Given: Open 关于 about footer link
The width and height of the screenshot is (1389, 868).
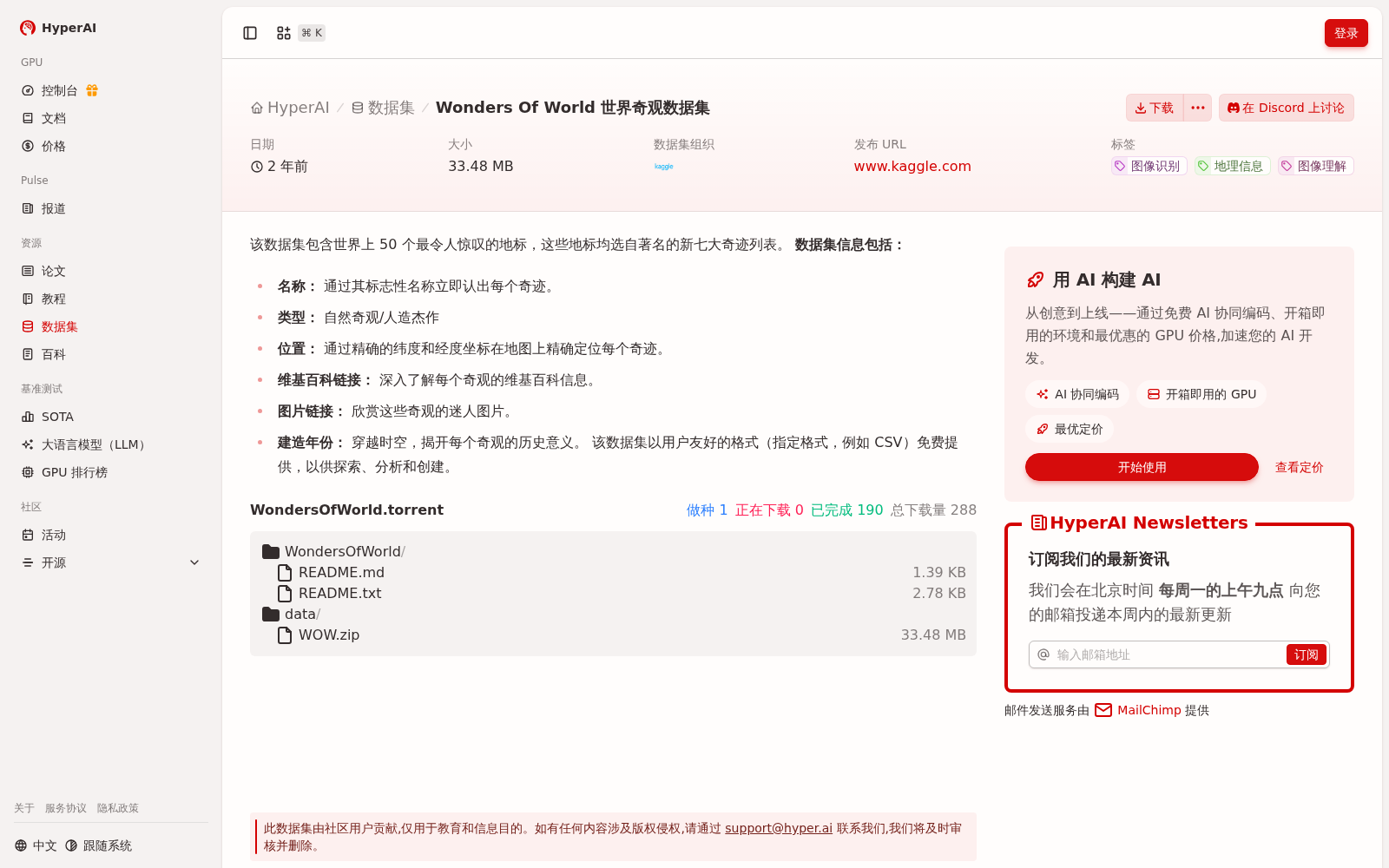Looking at the screenshot, I should pyautogui.click(x=24, y=808).
